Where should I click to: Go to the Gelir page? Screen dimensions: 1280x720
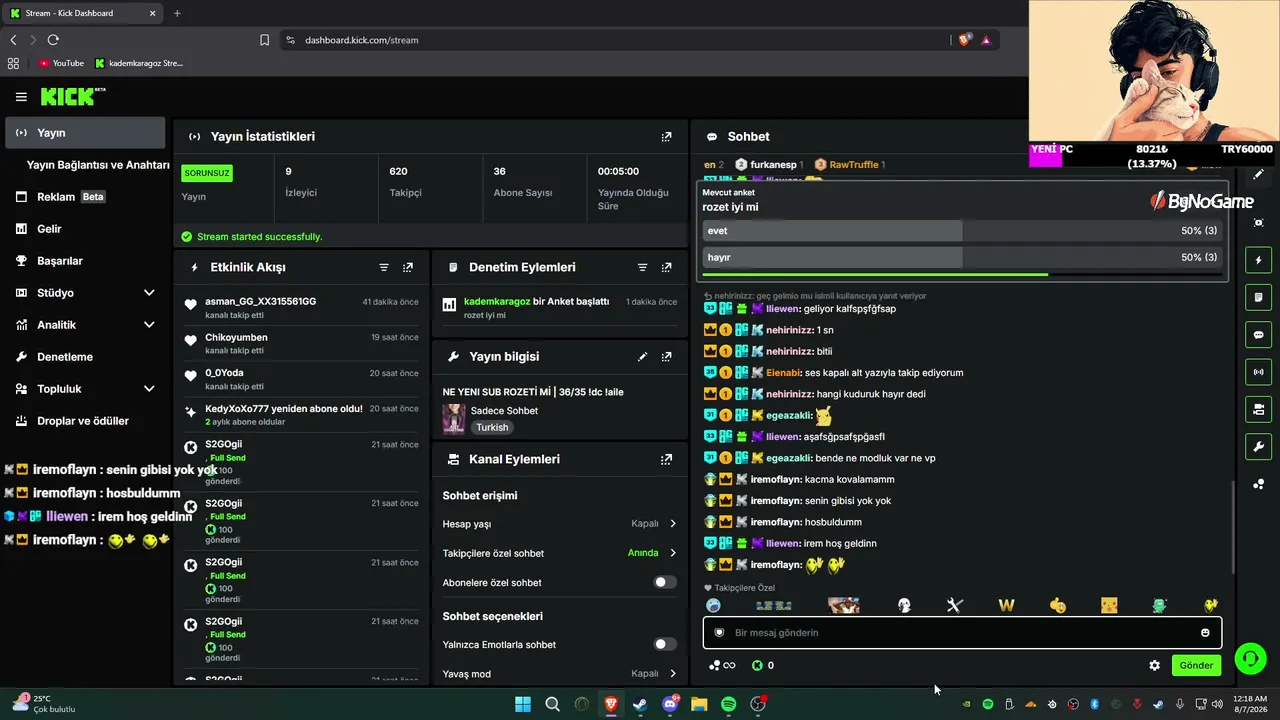tap(85, 229)
